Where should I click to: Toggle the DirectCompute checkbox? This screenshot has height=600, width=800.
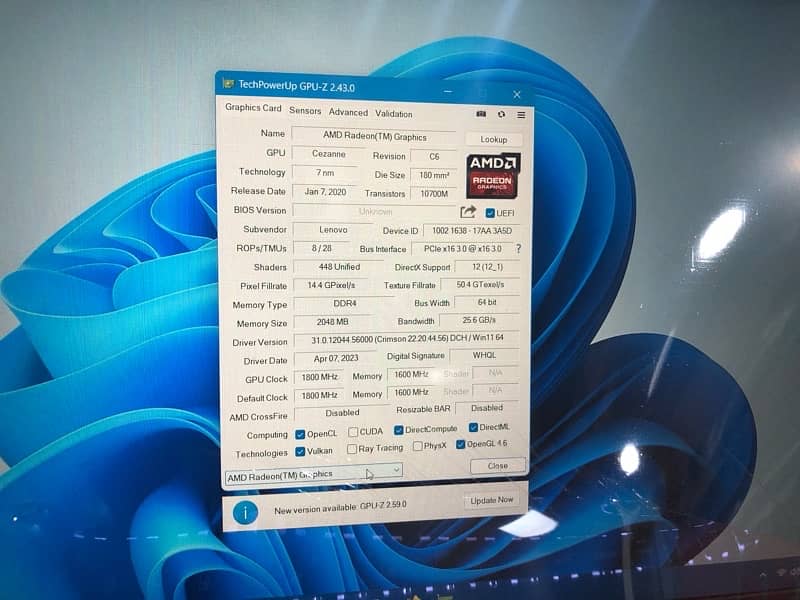(398, 430)
